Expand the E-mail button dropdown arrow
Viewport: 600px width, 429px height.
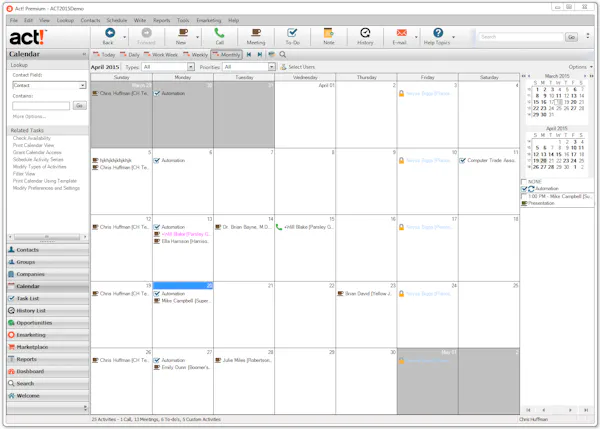point(416,37)
